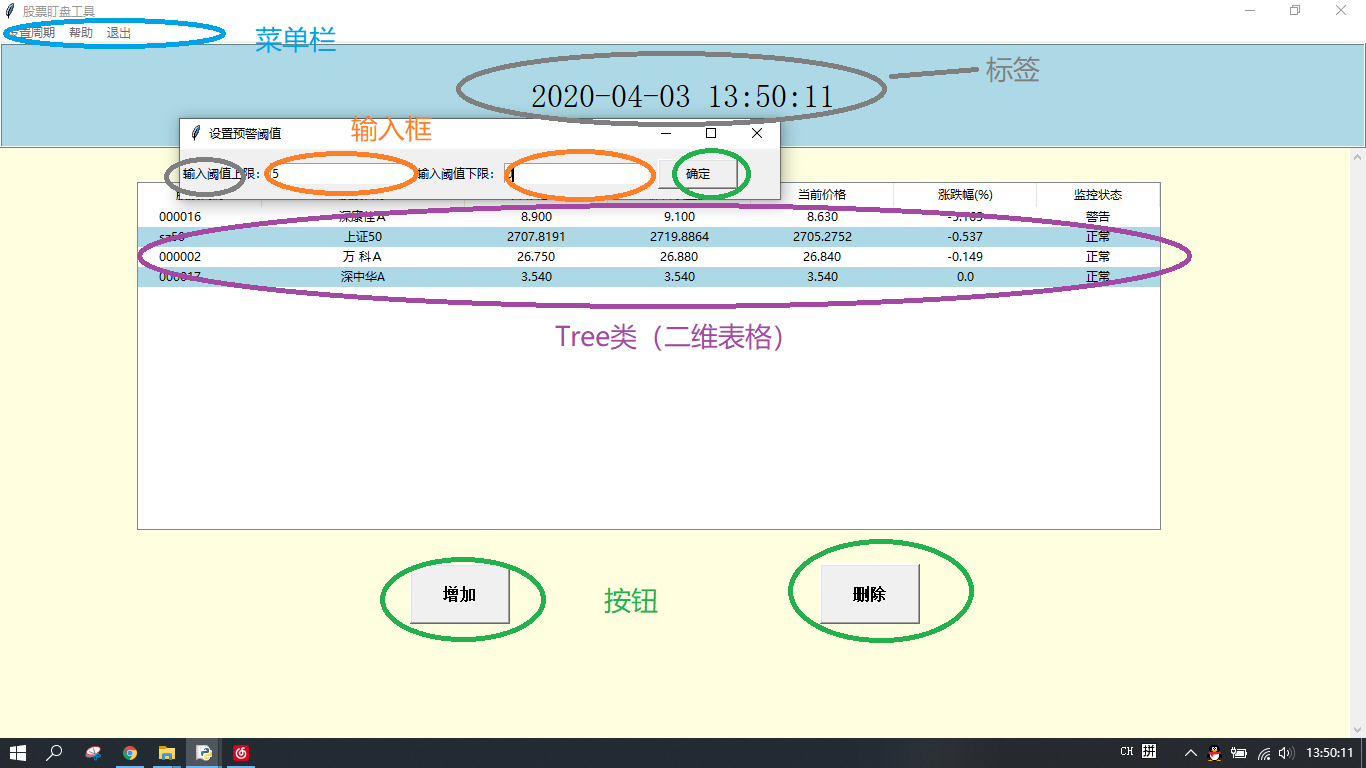Click the 2719.8864 price cell
This screenshot has width=1366, height=768.
coord(679,237)
